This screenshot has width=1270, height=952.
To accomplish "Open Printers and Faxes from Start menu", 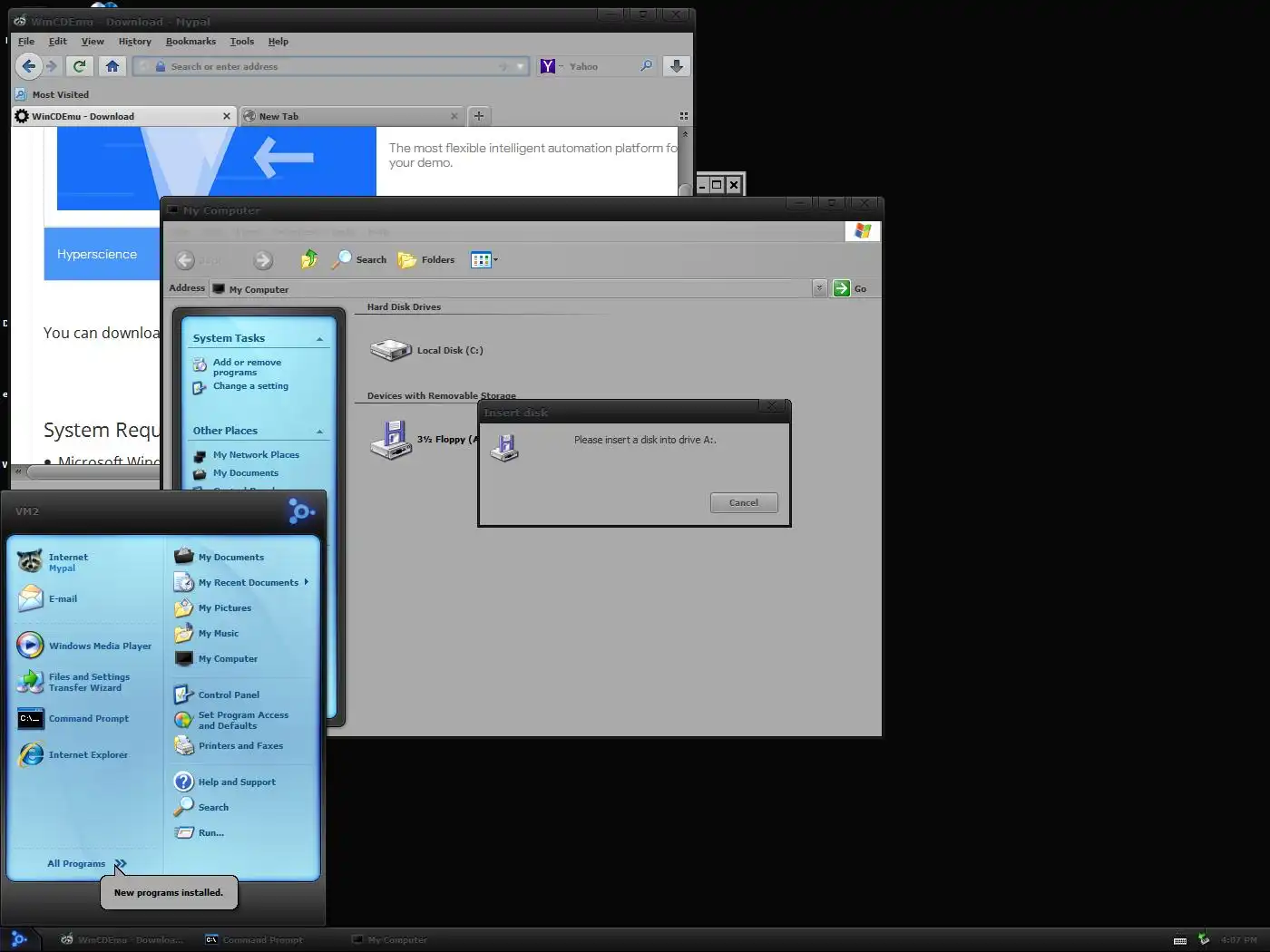I will [241, 745].
